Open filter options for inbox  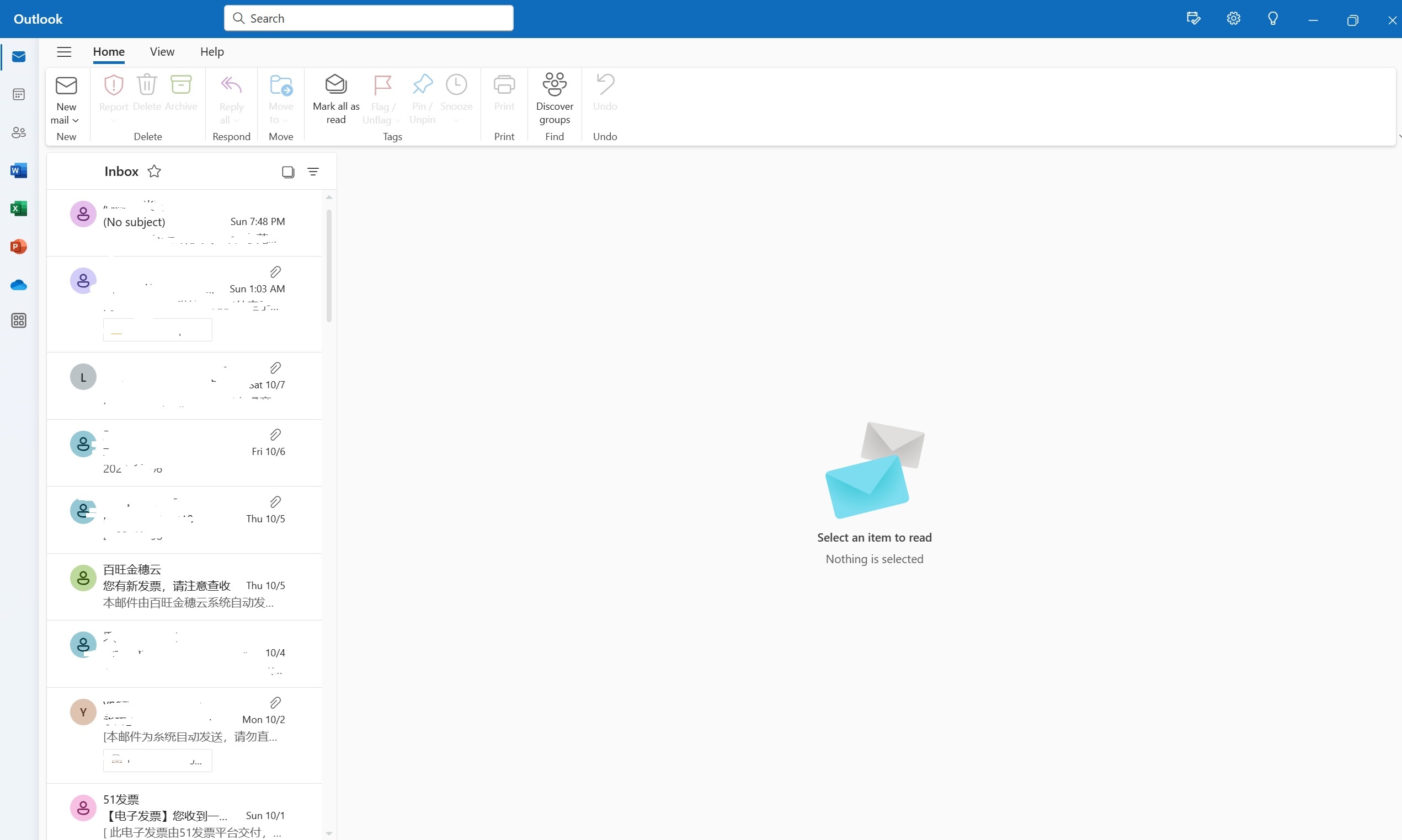coord(313,171)
